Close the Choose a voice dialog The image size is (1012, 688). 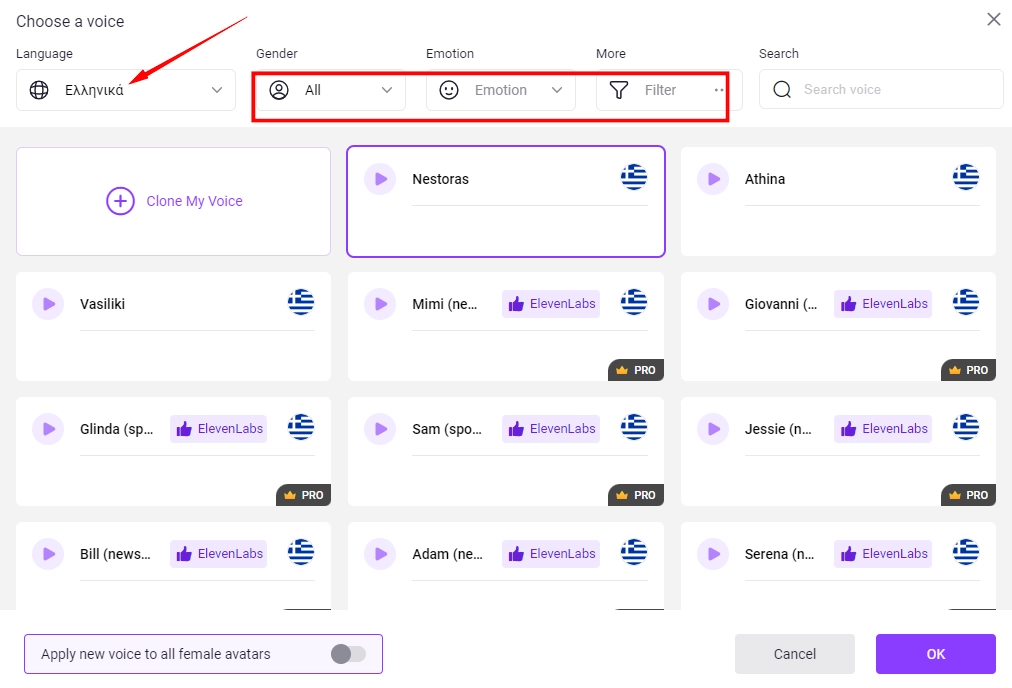[x=993, y=19]
